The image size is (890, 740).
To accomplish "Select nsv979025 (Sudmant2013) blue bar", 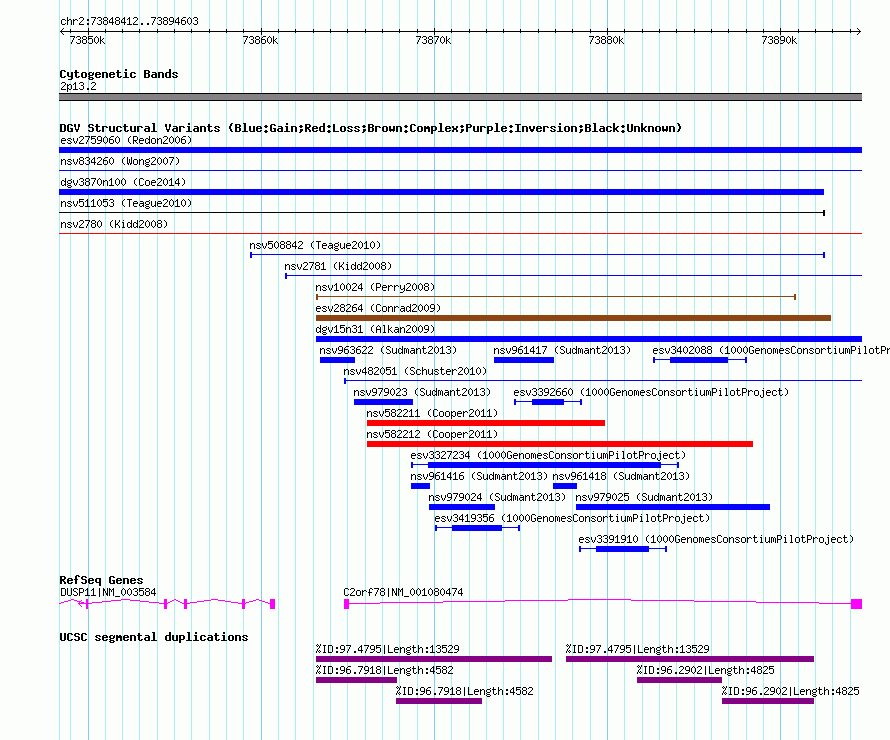I will pos(673,507).
